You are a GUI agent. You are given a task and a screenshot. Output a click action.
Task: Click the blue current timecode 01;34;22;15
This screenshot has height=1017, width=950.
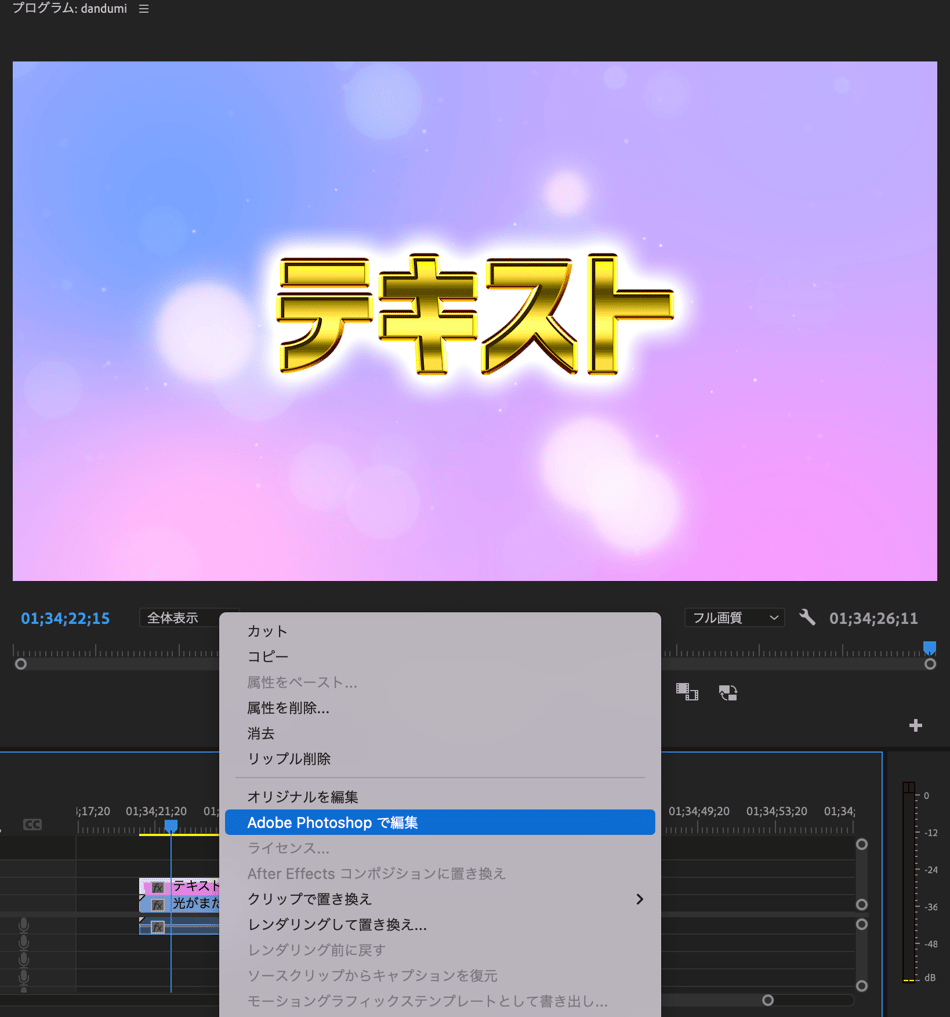pos(65,618)
